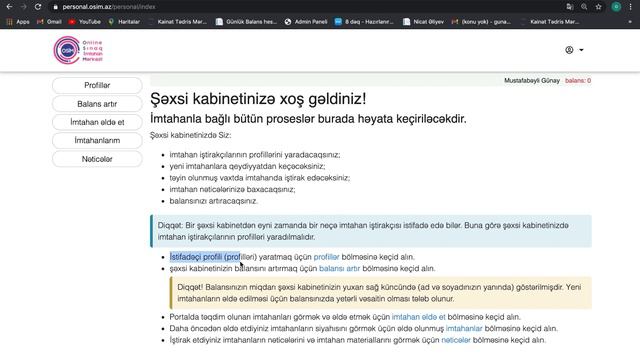Open the user account icon menu
Screen dimensions: 640x360
click(569, 50)
